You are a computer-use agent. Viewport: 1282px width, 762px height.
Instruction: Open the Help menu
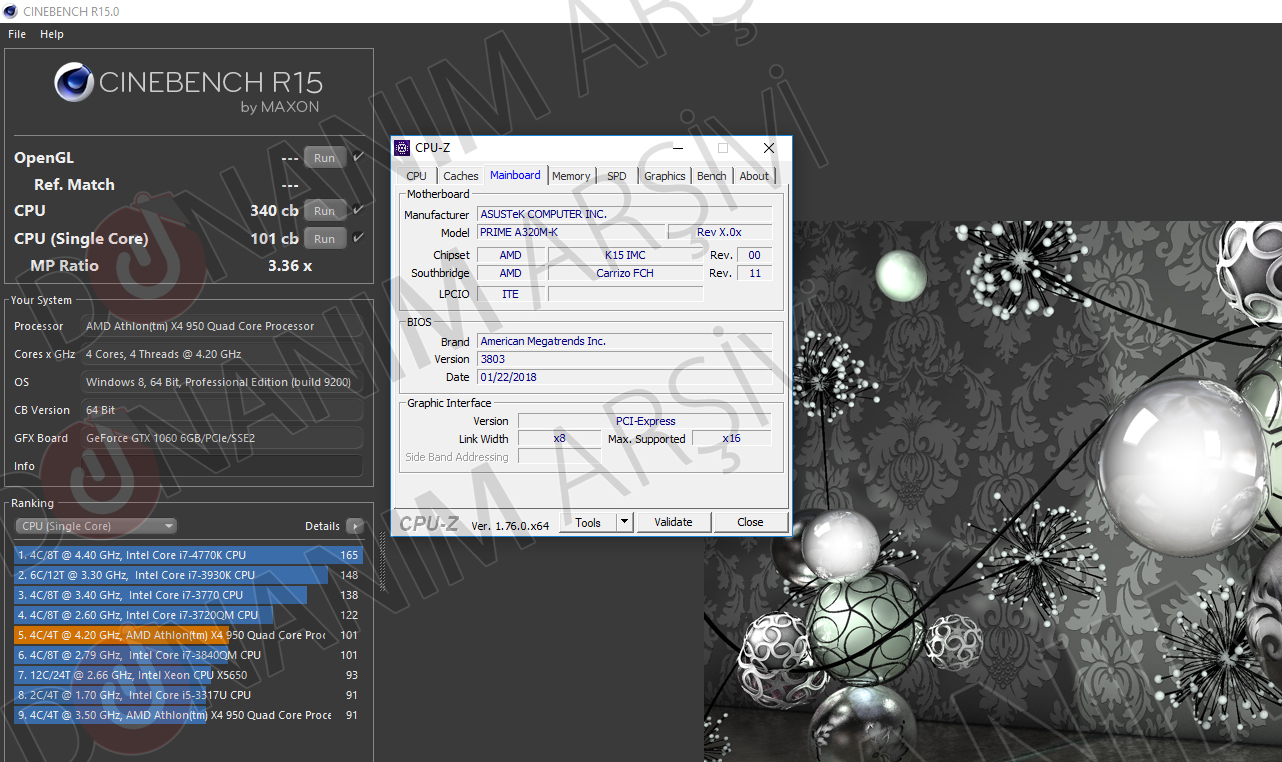click(52, 34)
